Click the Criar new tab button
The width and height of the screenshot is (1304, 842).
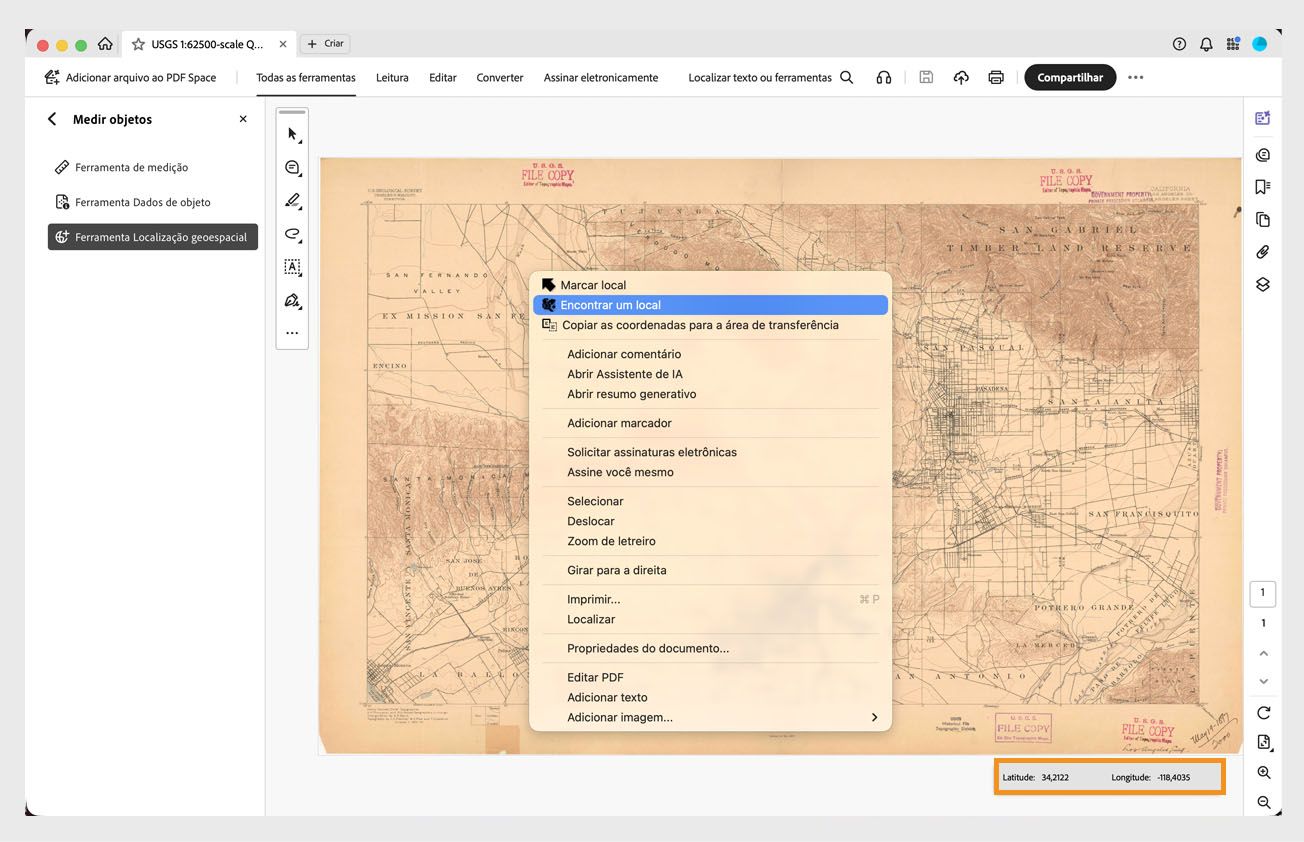(326, 44)
